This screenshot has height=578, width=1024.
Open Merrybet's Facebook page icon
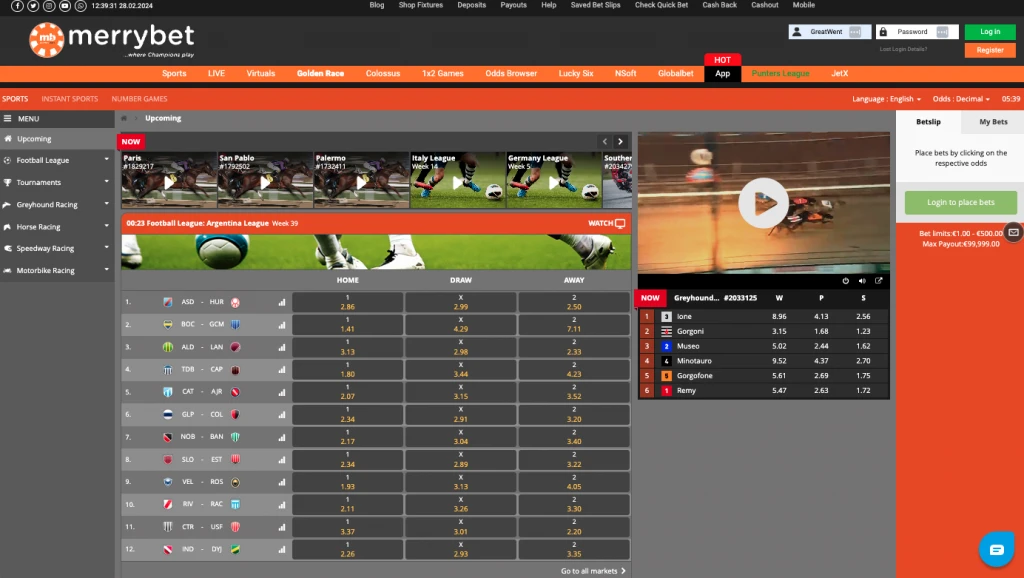click(19, 6)
